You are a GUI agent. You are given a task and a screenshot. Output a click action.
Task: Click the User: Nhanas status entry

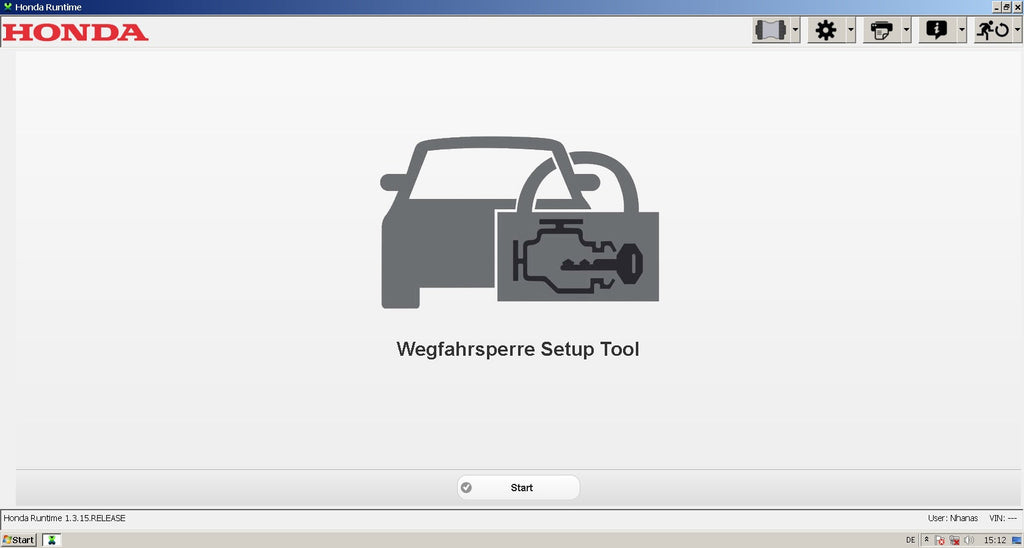[953, 518]
